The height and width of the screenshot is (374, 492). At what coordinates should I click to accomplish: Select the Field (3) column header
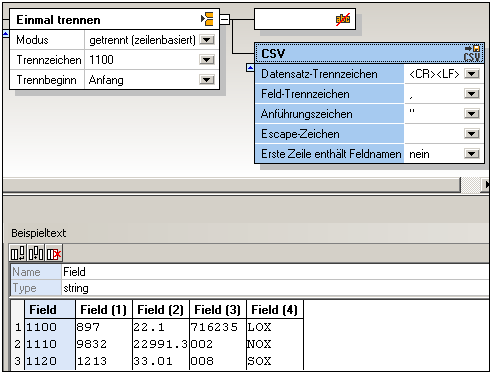pyautogui.click(x=218, y=310)
